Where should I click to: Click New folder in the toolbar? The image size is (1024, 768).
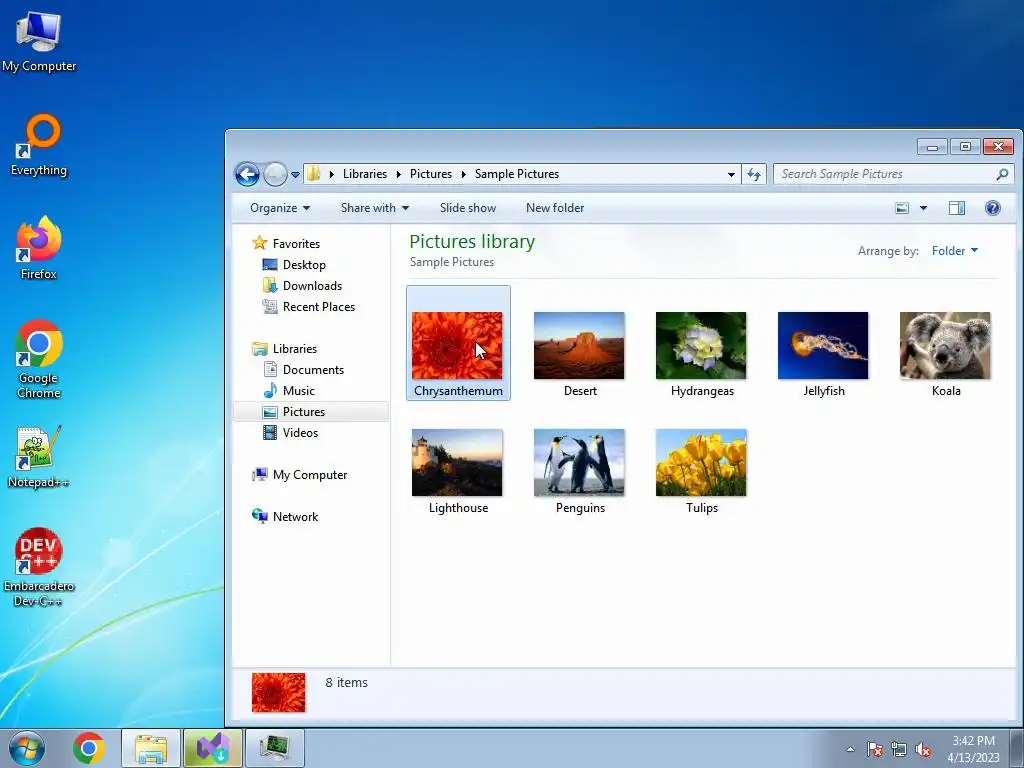pyautogui.click(x=555, y=208)
